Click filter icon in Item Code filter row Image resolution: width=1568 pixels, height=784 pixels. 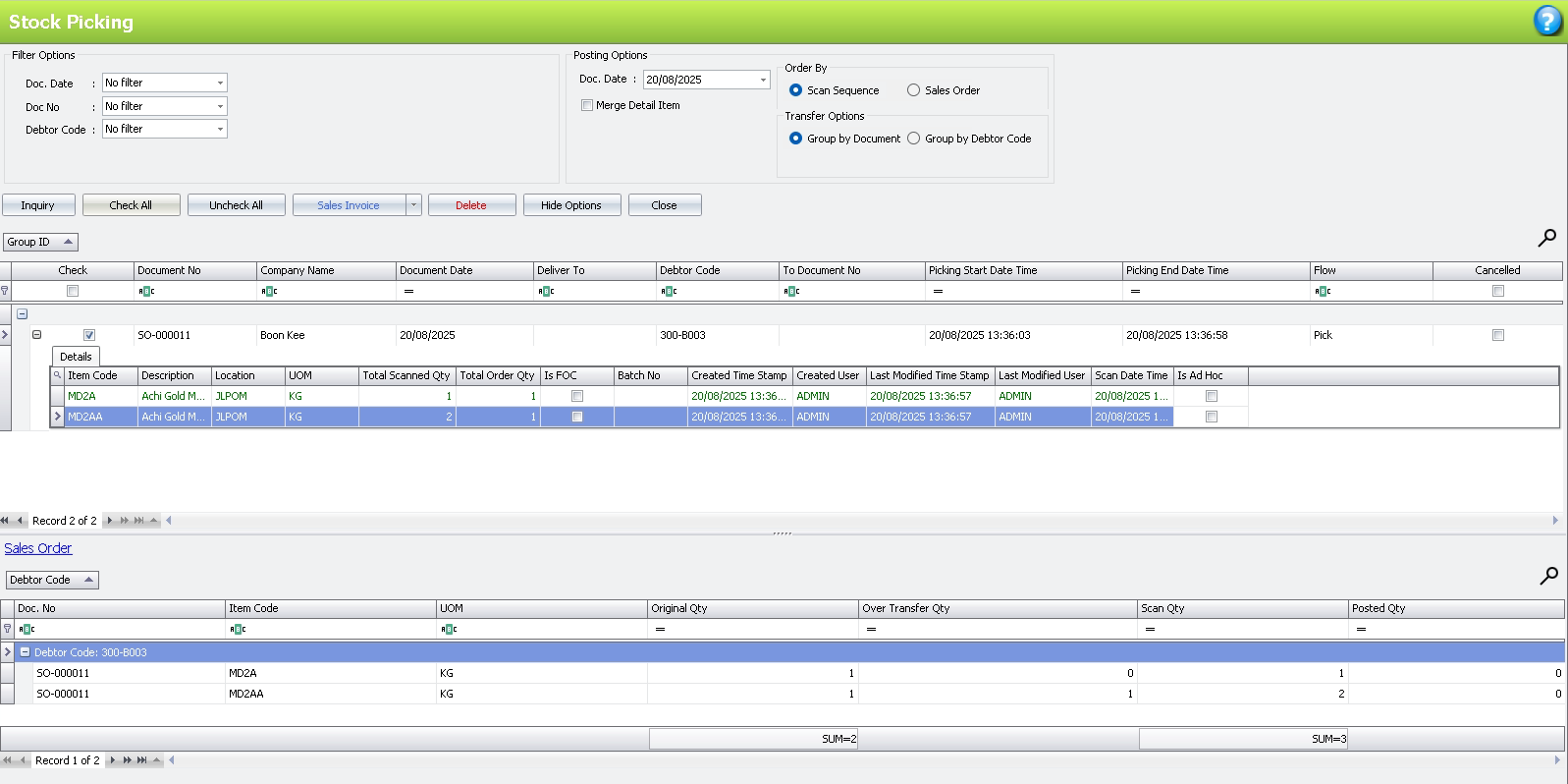click(238, 629)
